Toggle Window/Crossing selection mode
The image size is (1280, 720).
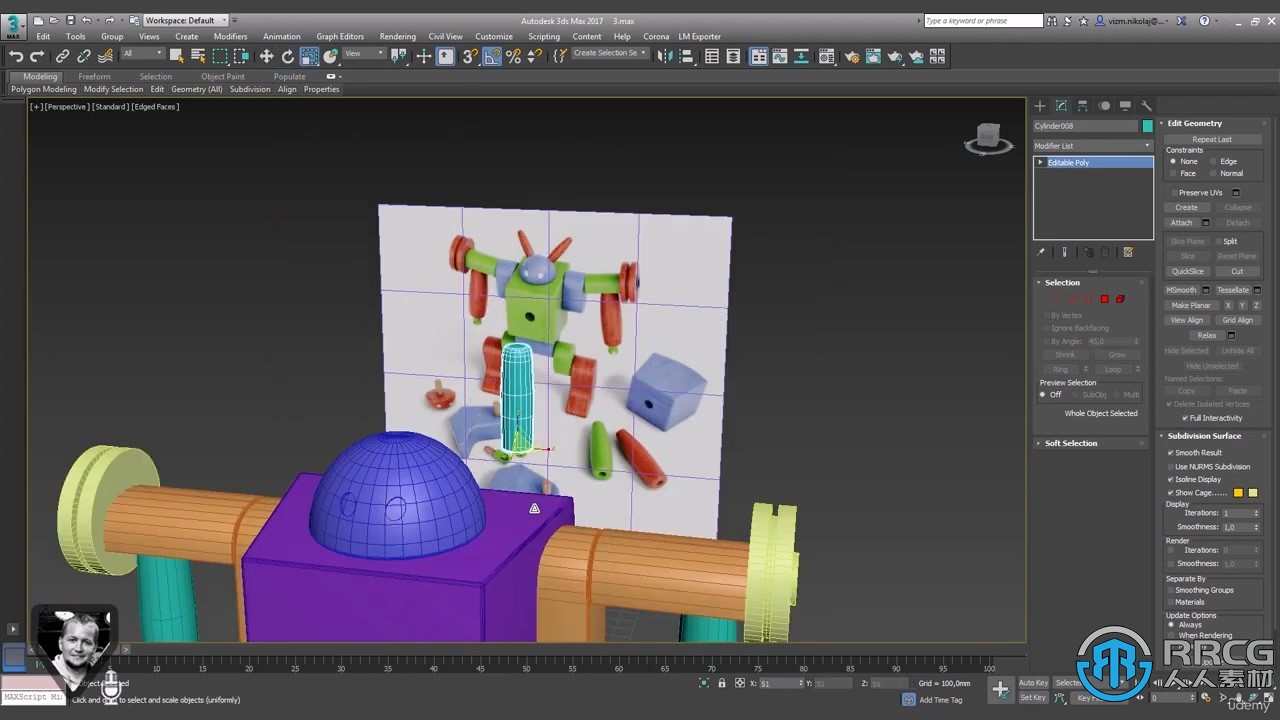coord(241,57)
